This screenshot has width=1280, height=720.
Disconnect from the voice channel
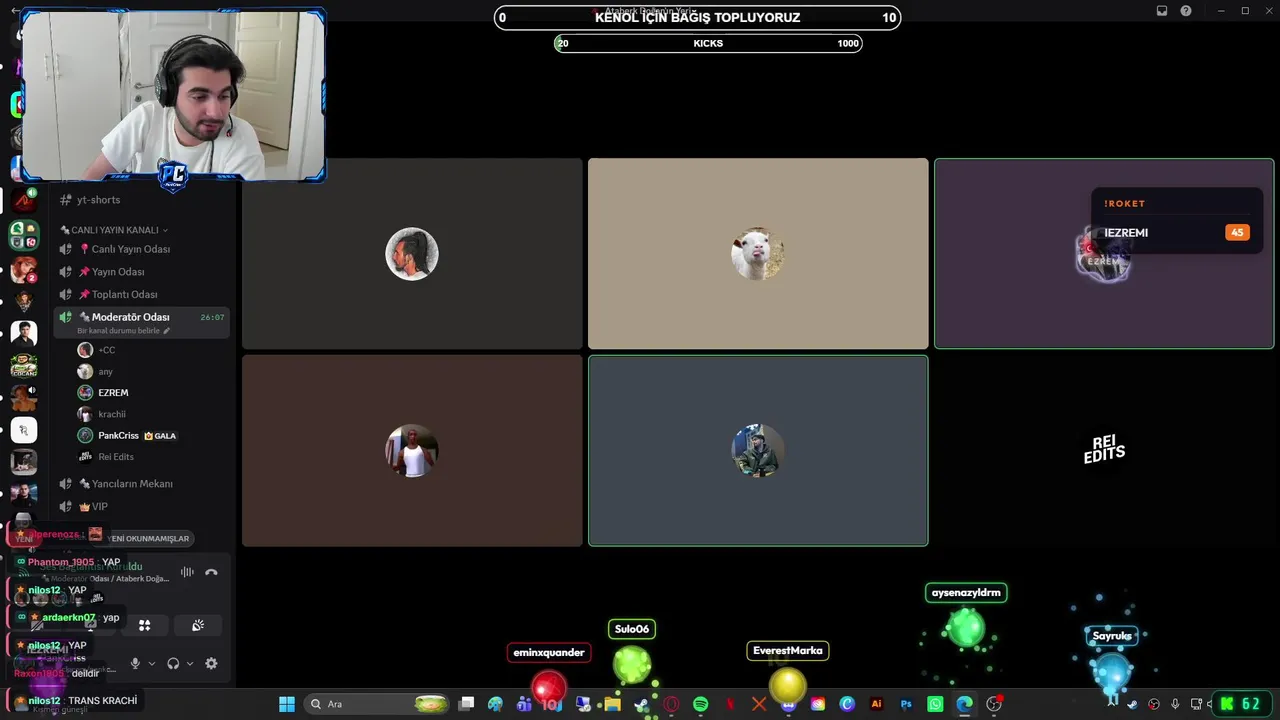(x=211, y=572)
